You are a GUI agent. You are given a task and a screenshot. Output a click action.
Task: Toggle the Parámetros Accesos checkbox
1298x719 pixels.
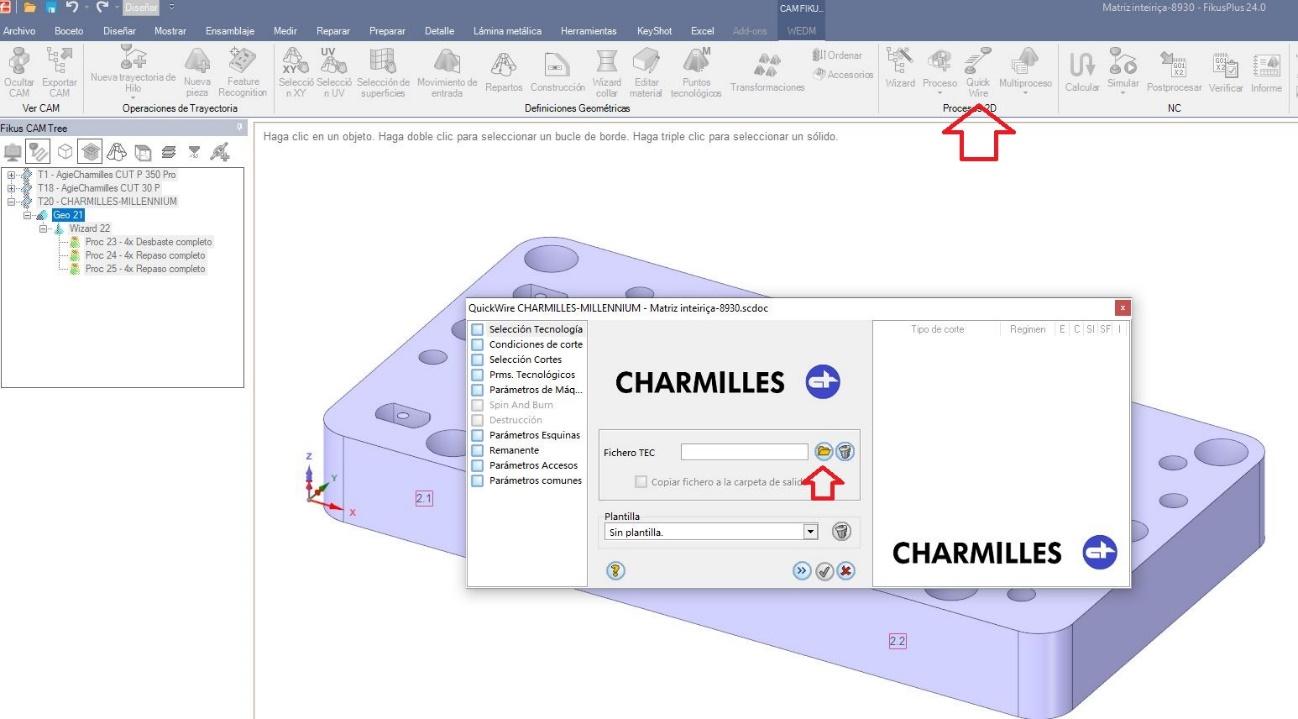pyautogui.click(x=478, y=465)
